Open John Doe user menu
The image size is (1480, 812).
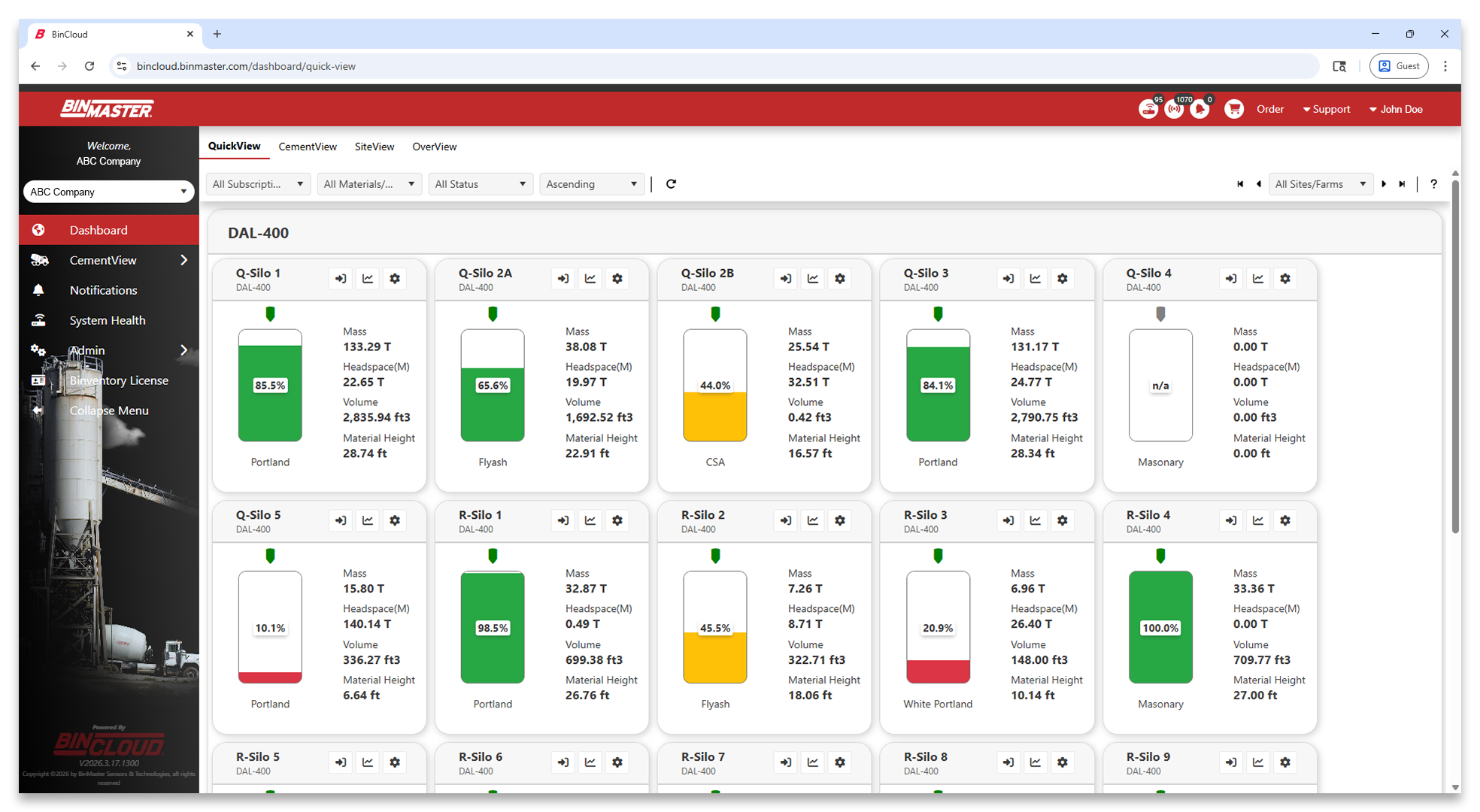point(1396,109)
